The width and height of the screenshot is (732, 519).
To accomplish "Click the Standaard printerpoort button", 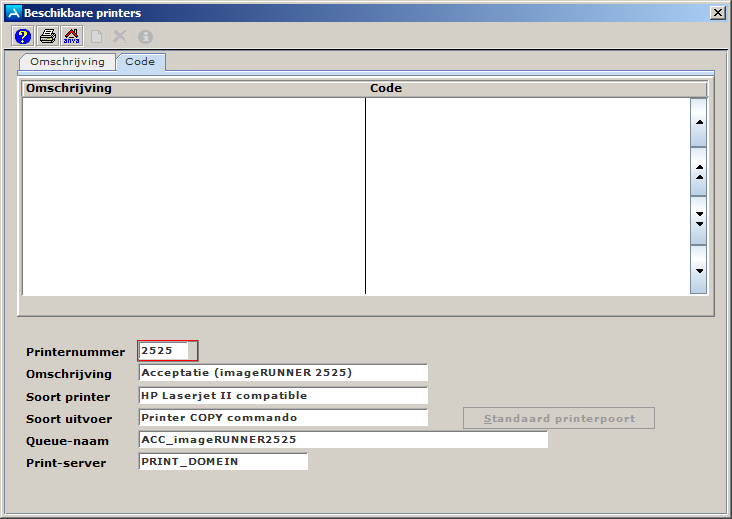I will click(558, 418).
